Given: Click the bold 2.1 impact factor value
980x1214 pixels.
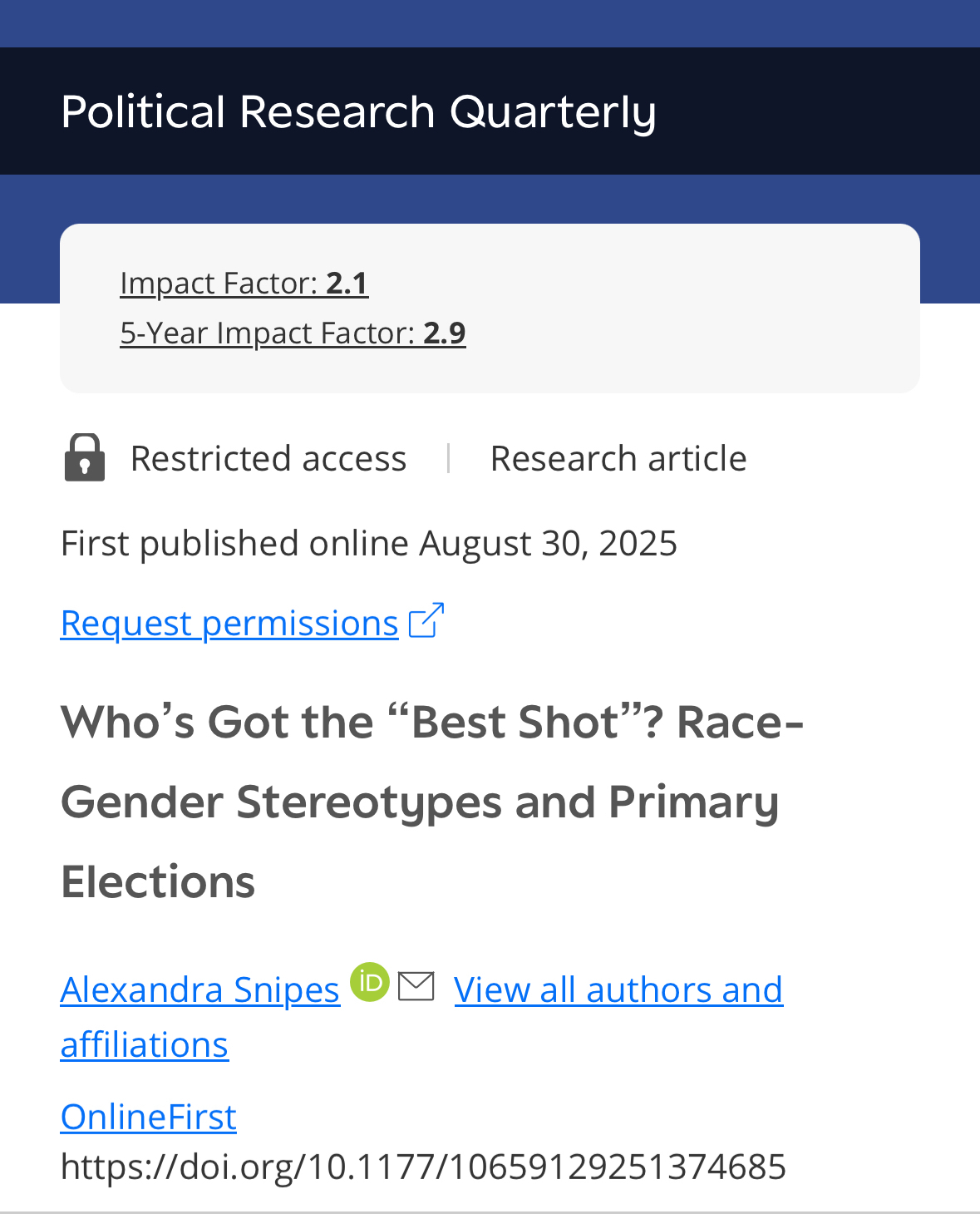Looking at the screenshot, I should [x=347, y=284].
